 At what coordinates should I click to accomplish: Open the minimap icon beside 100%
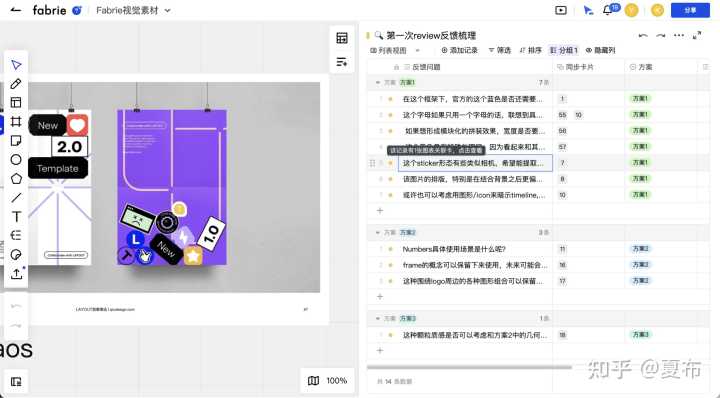click(314, 381)
